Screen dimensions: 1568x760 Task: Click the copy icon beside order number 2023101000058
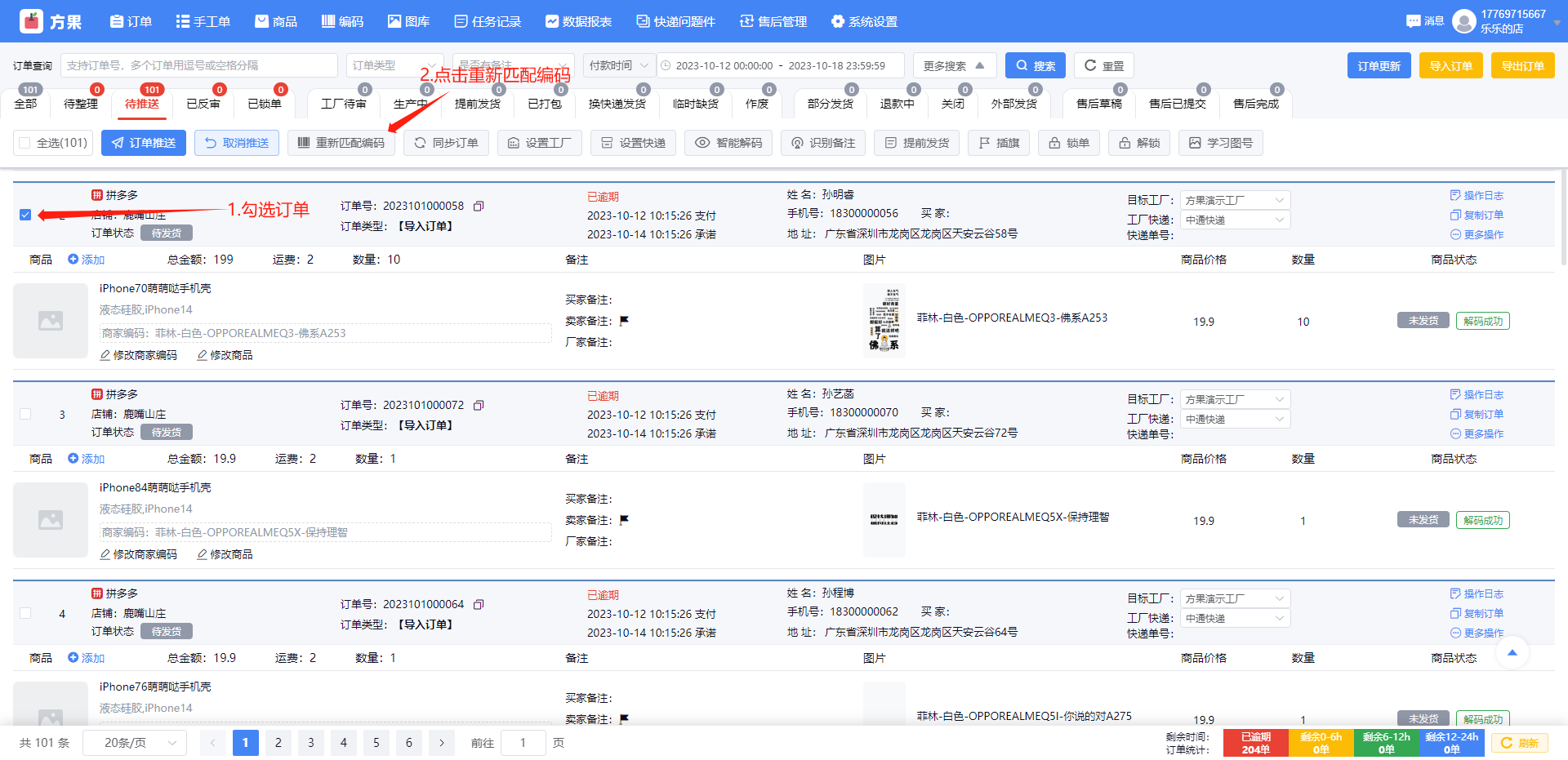479,207
